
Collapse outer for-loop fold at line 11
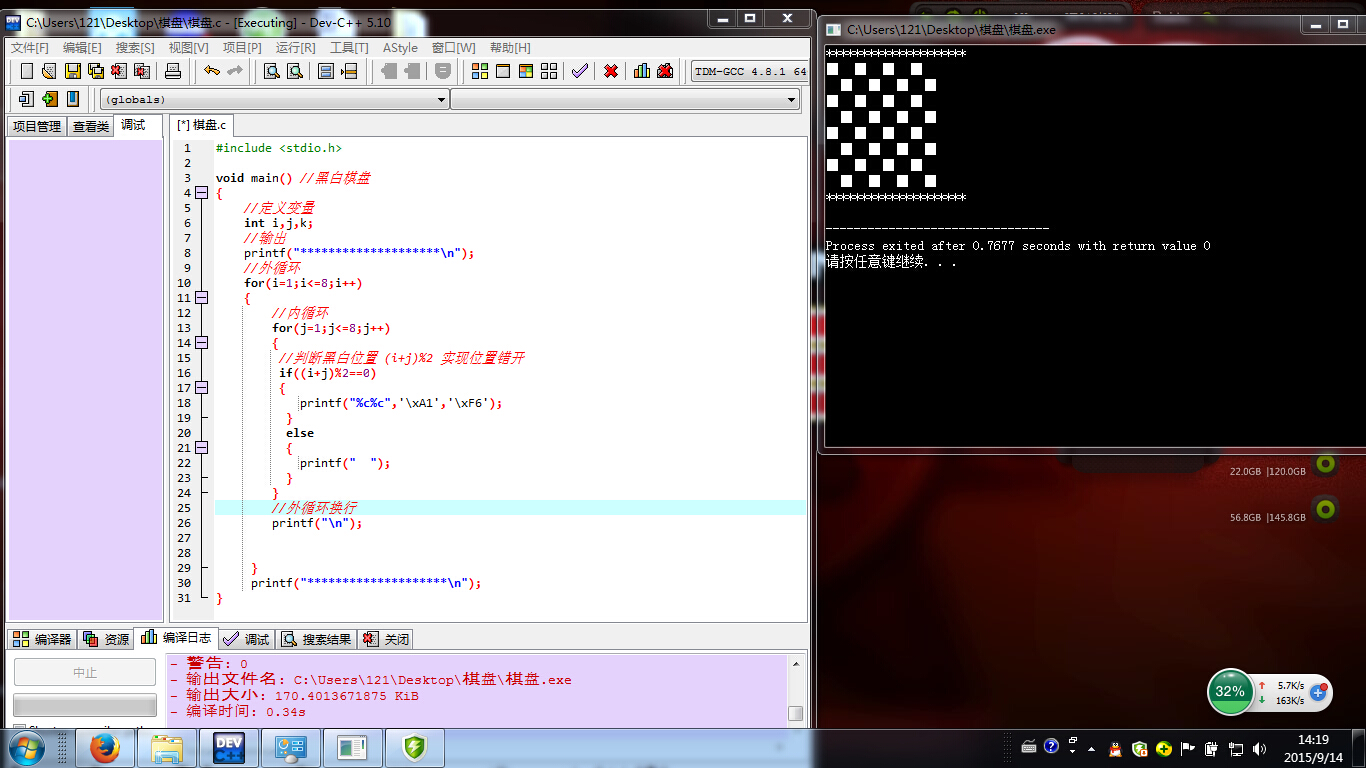201,298
